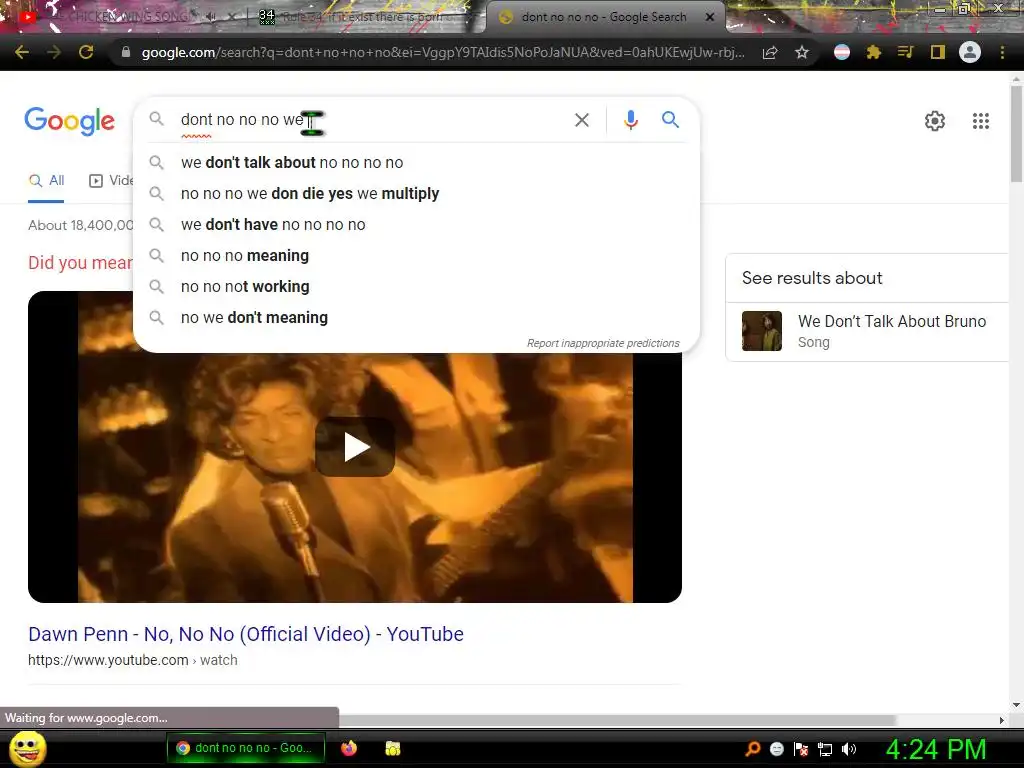This screenshot has width=1024, height=768.
Task: Reload the page with the refresh icon
Action: (86, 52)
